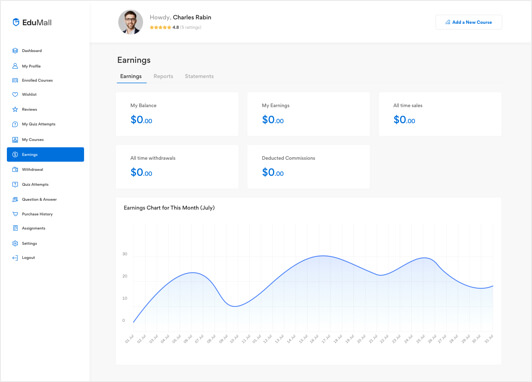Select the Earnings tab under the heading
Screen dimensions: 532x382
click(x=131, y=76)
